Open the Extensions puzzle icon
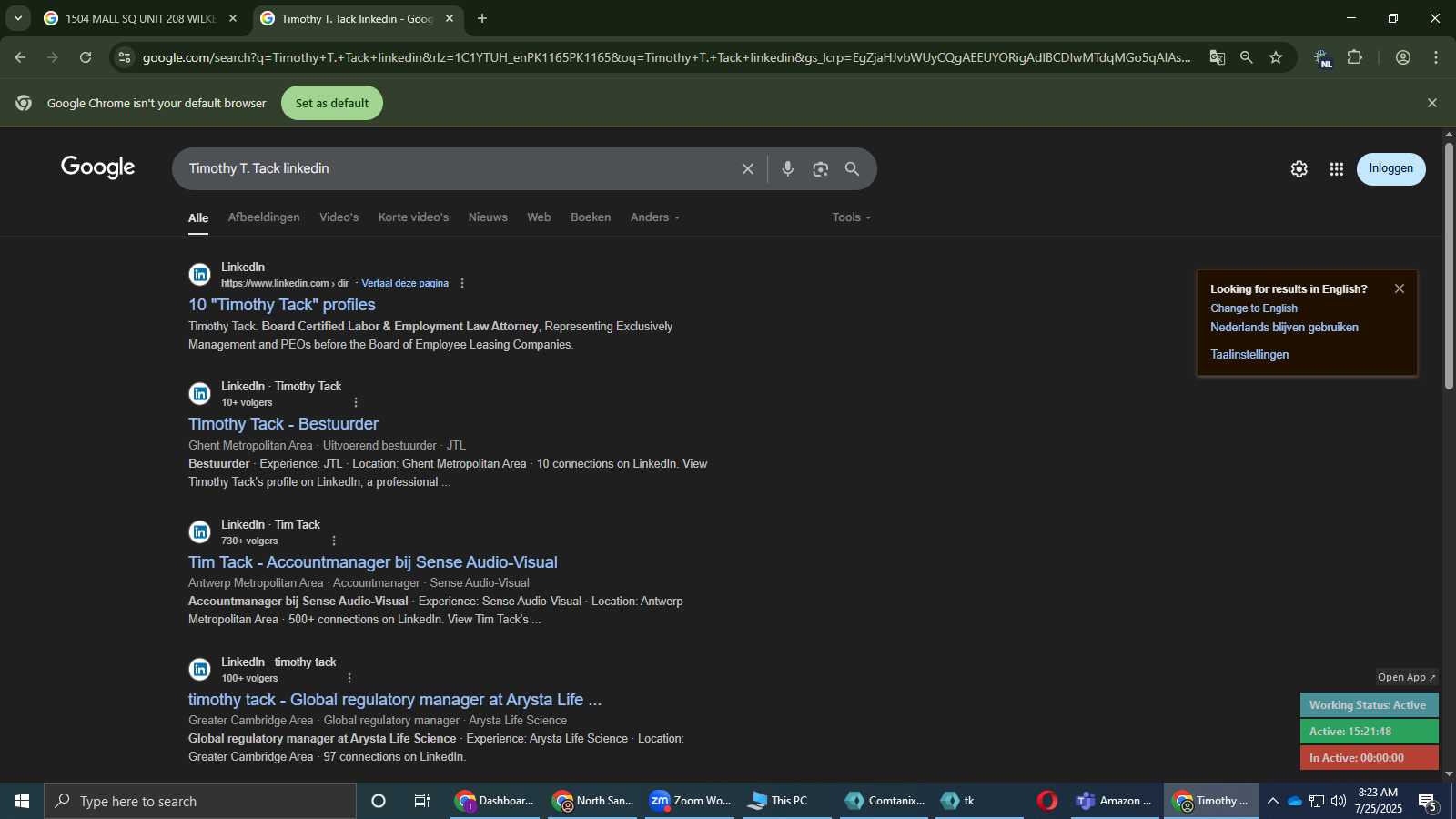The image size is (1456, 819). click(1355, 57)
